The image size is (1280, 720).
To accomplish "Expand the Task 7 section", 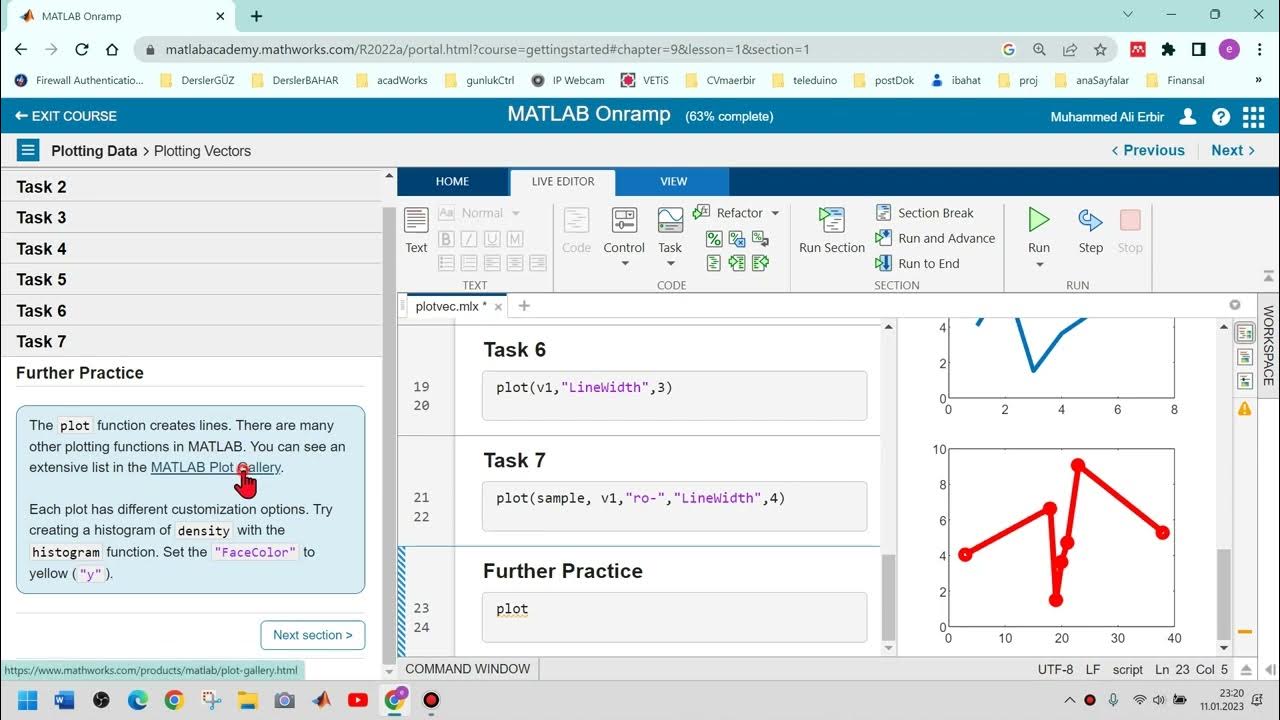I will (191, 341).
